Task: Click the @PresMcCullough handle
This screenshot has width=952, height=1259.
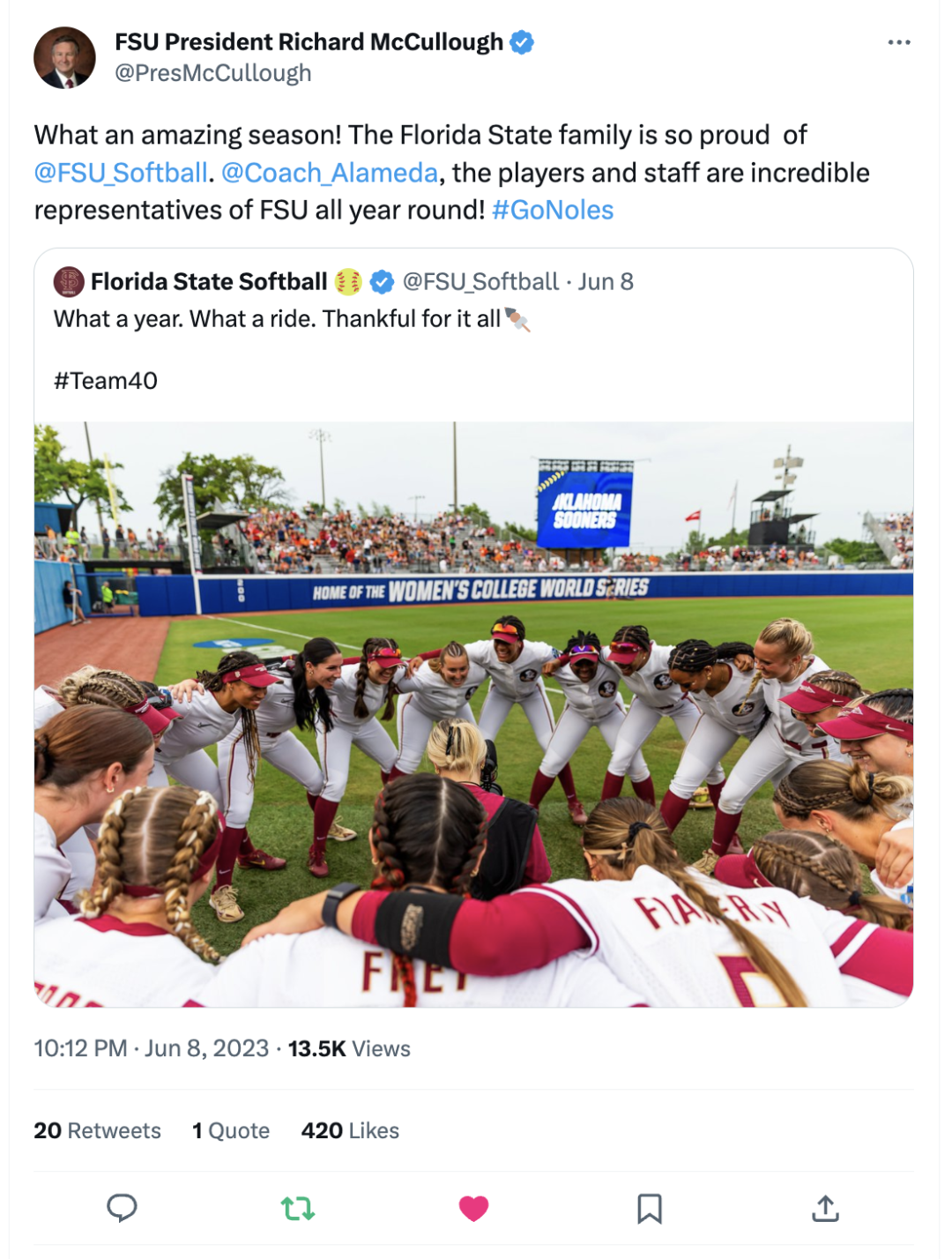Action: point(213,73)
